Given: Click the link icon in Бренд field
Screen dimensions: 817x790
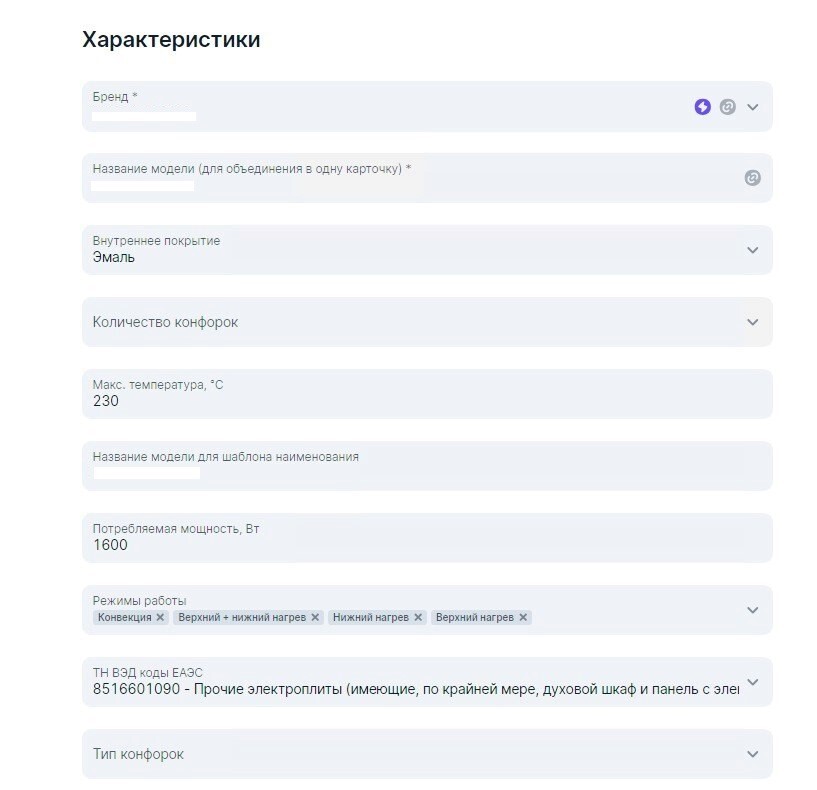Looking at the screenshot, I should 727,107.
